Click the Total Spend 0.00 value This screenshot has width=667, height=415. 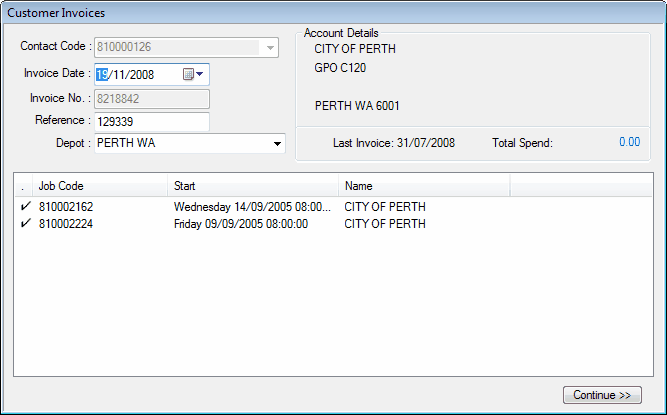(x=628, y=142)
